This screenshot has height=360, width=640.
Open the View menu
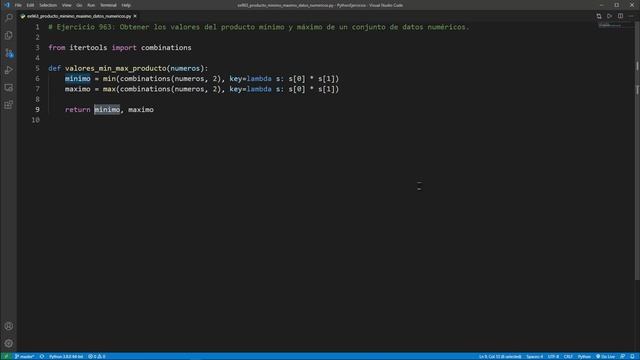point(67,5)
